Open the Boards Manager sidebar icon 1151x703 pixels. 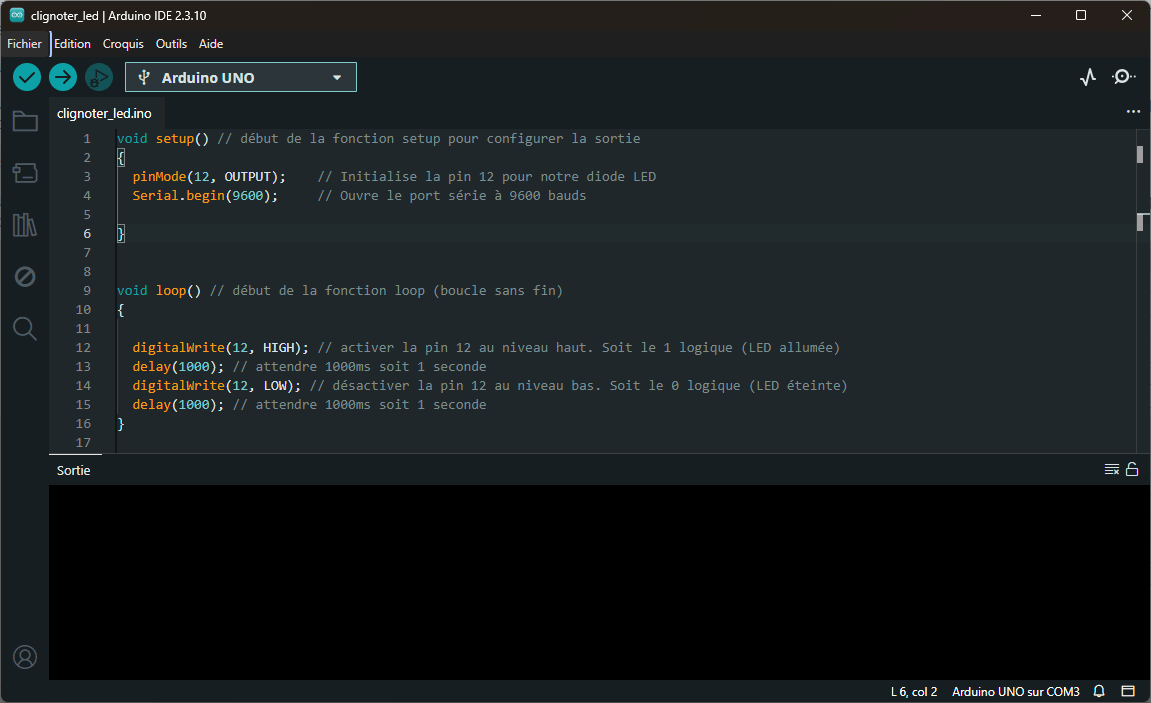(25, 173)
